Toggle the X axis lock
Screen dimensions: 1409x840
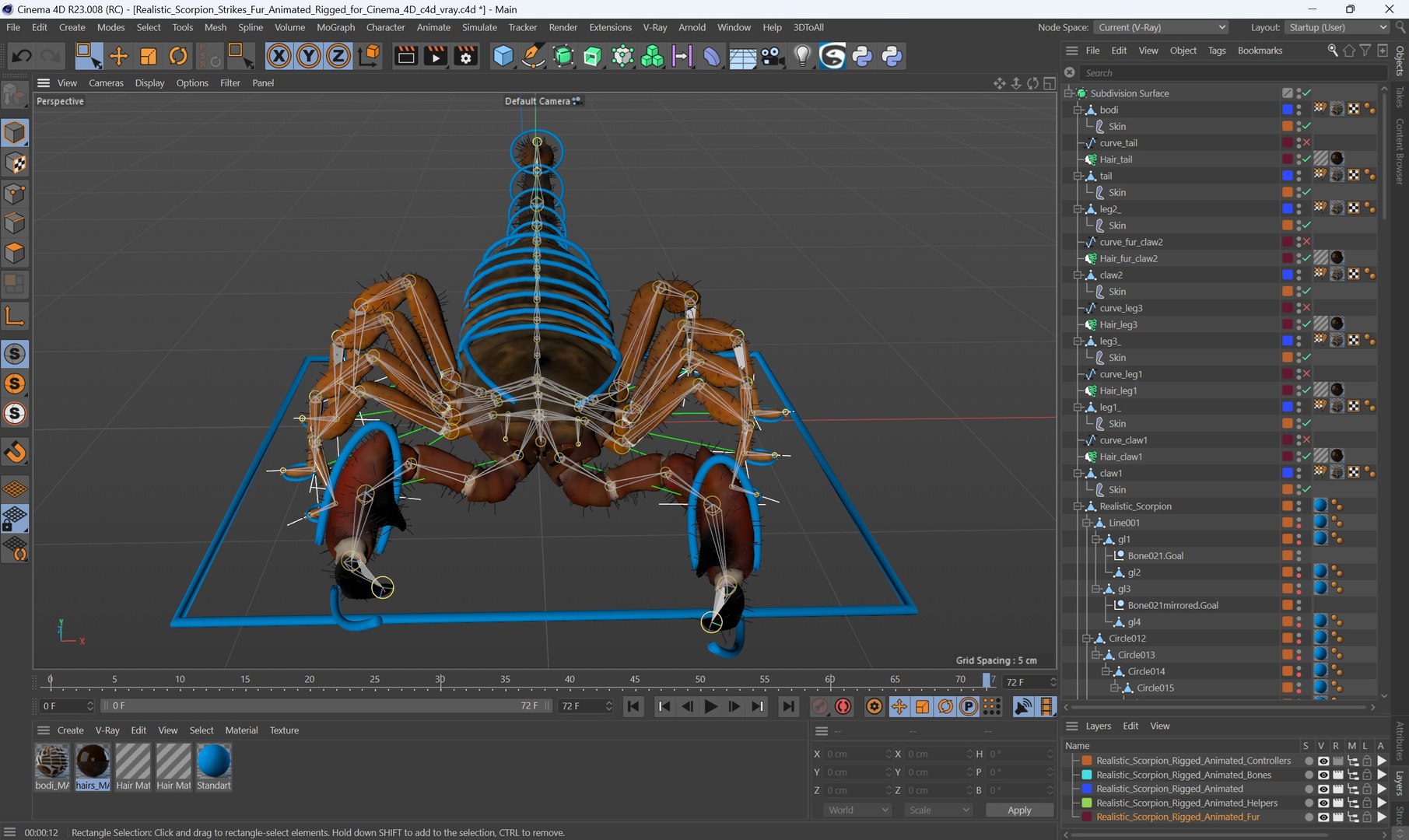[279, 56]
